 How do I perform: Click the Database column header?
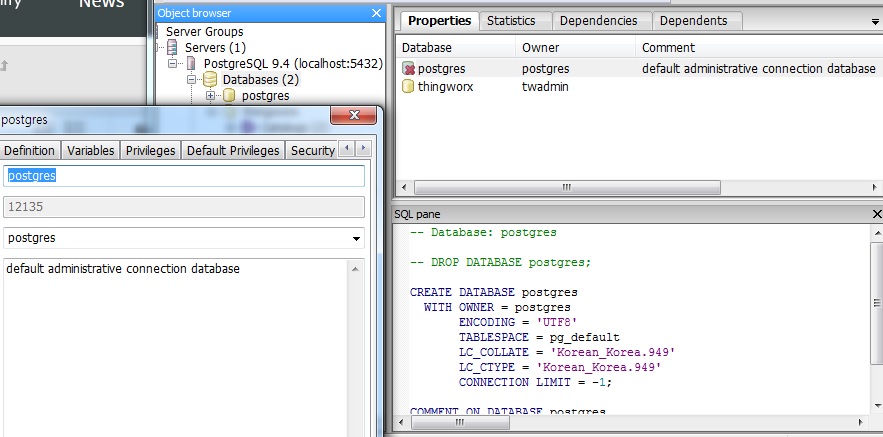[456, 48]
